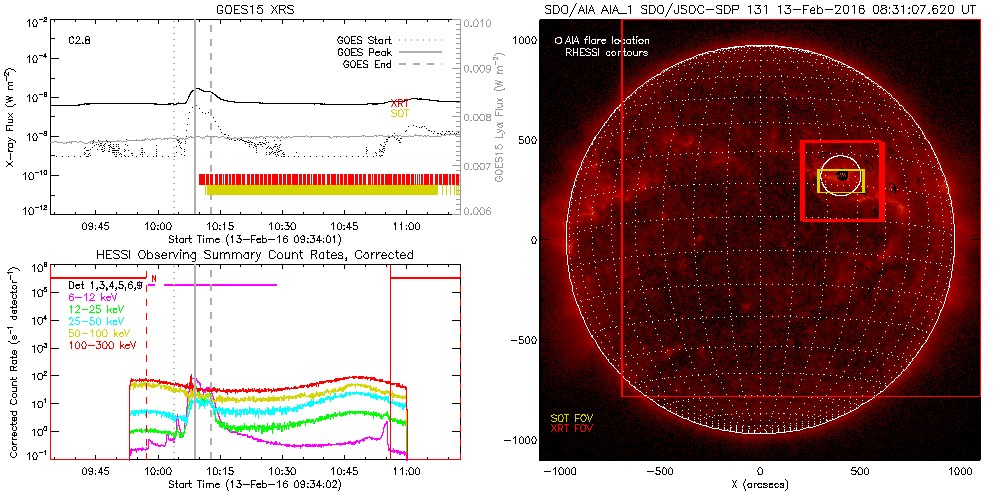Click the yellow SOT observation timeline bar

click(x=327, y=189)
